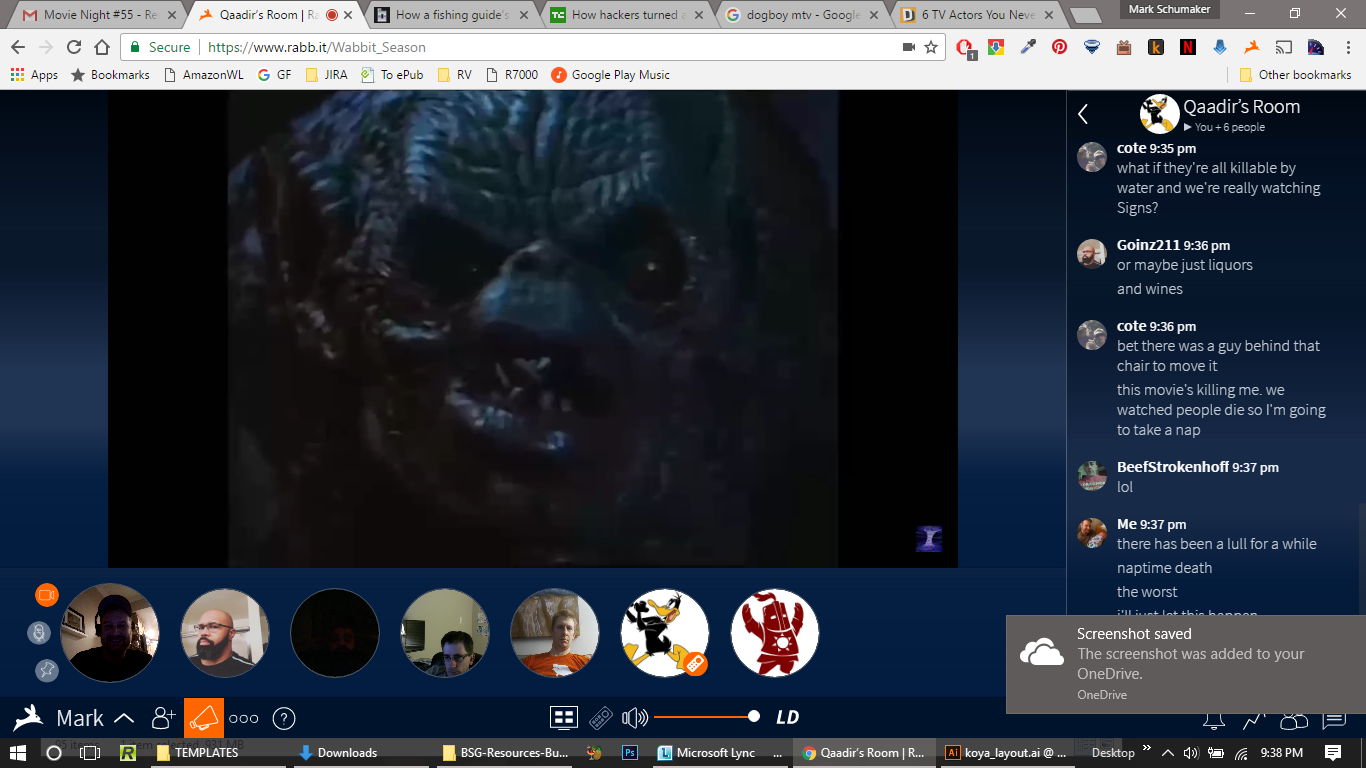The image size is (1366, 768).
Task: Open the three-circles more options
Action: point(244,718)
